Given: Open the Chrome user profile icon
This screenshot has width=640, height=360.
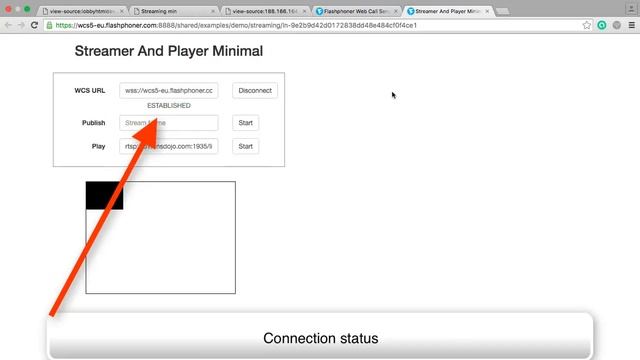Looking at the screenshot, I should [632, 8].
